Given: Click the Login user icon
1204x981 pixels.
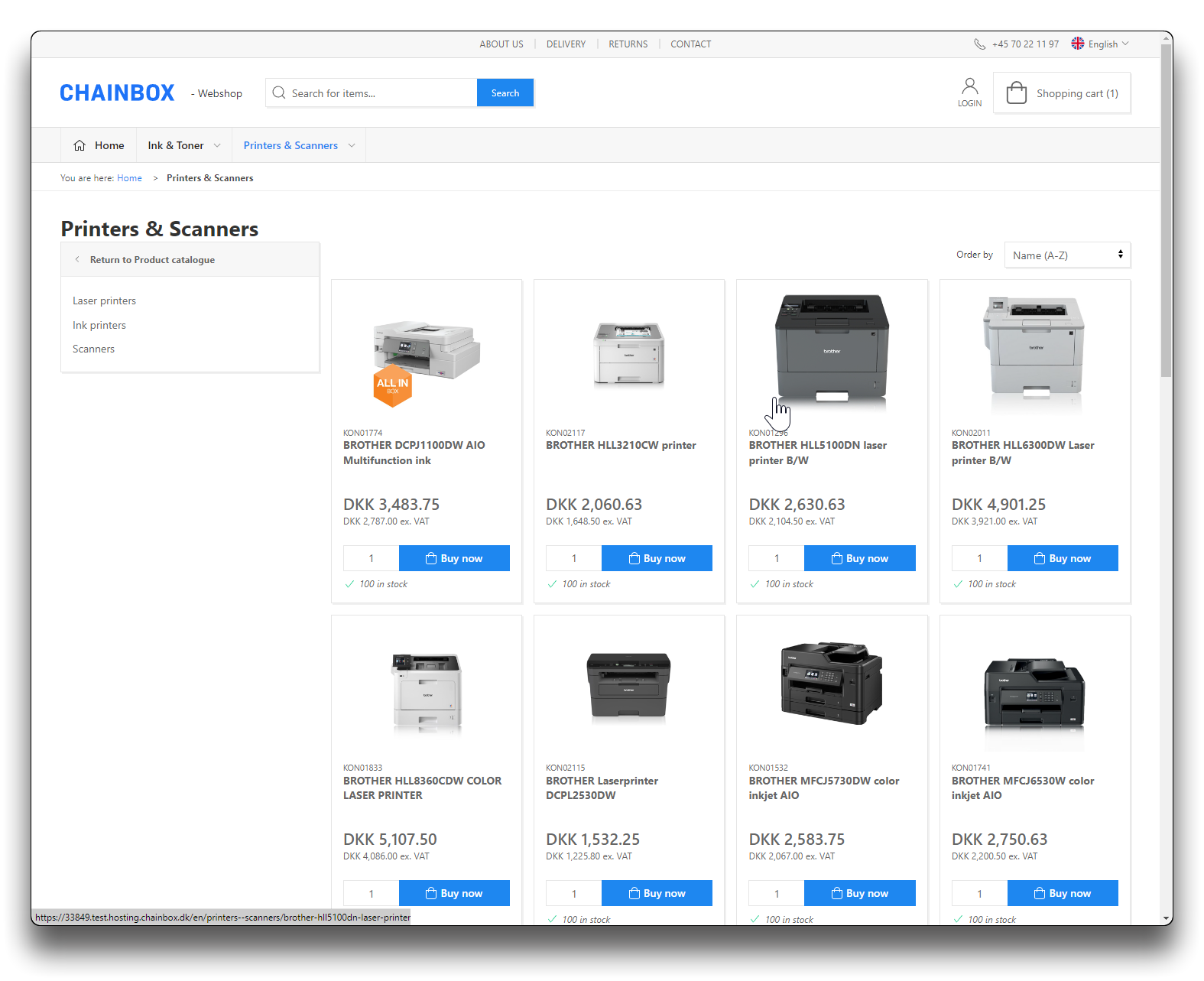Looking at the screenshot, I should 969,86.
